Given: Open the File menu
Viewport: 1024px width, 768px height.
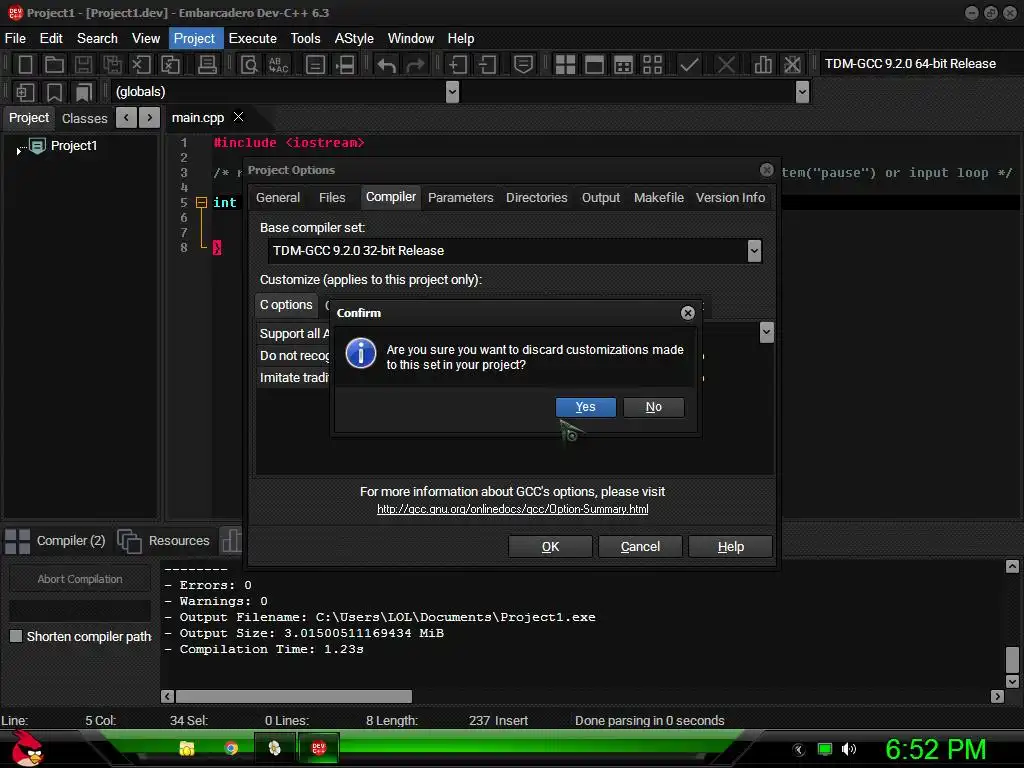Looking at the screenshot, I should tap(15, 39).
